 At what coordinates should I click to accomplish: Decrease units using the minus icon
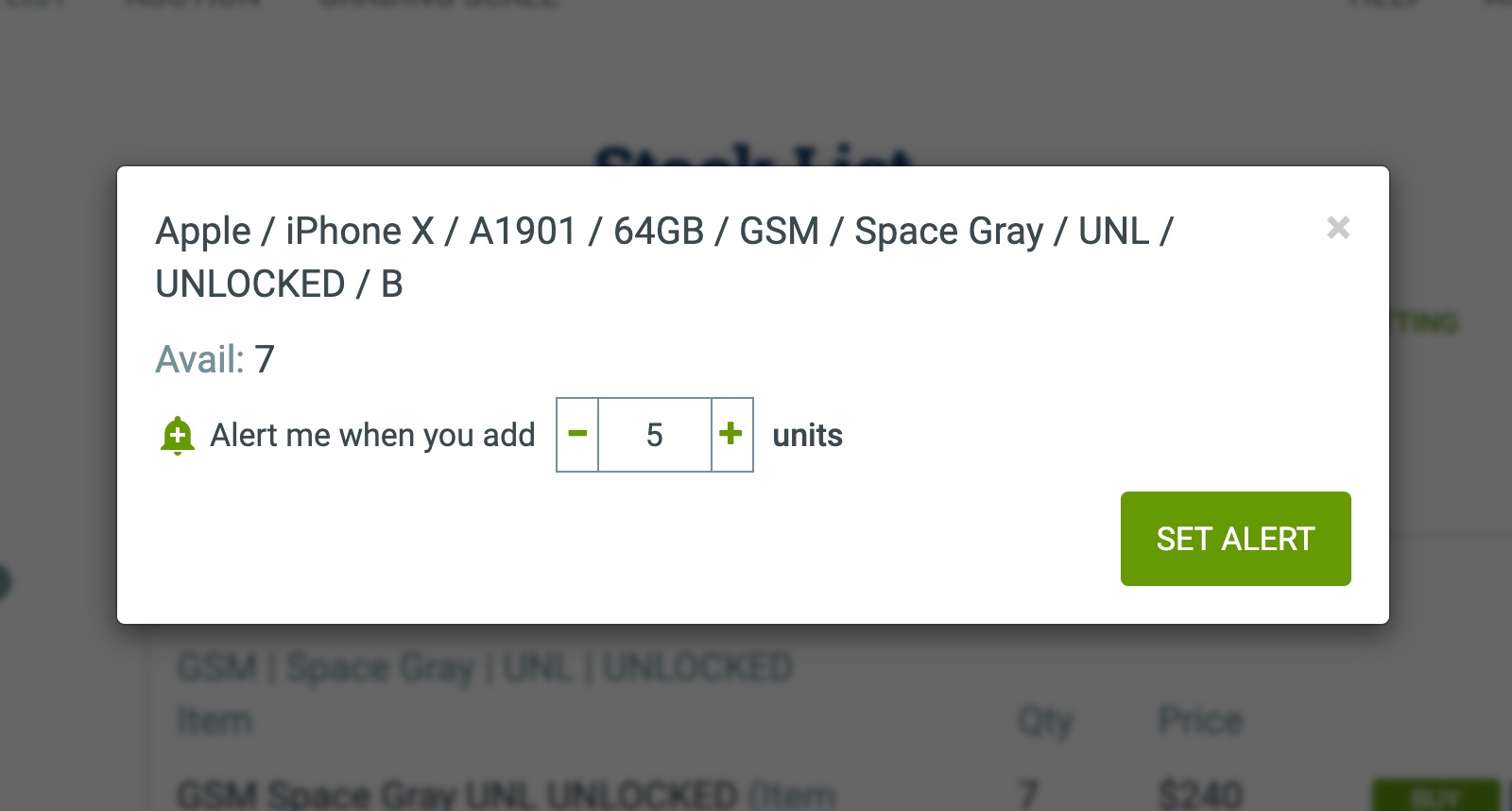click(576, 434)
